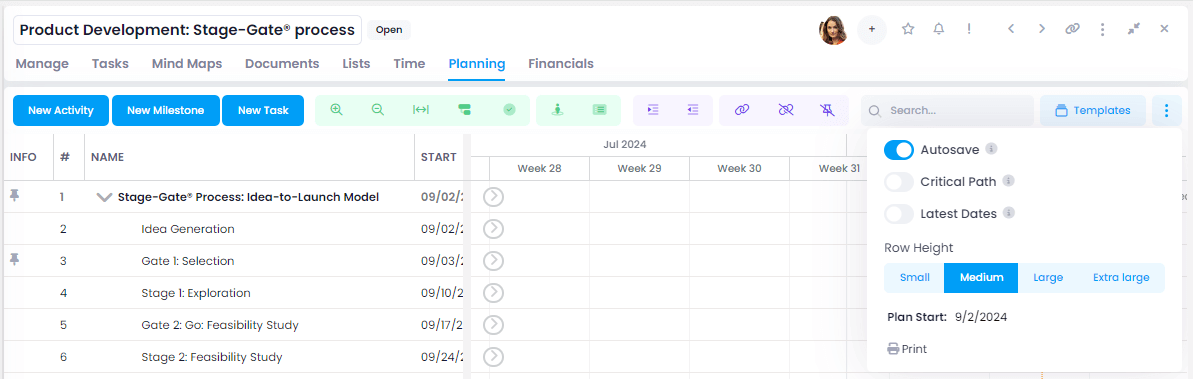1193x379 pixels.
Task: Select Small row height
Action: pyautogui.click(x=915, y=278)
